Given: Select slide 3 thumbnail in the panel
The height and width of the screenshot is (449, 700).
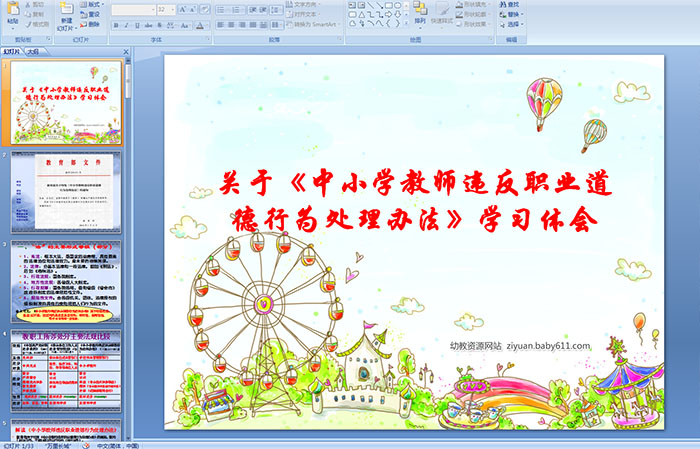Looking at the screenshot, I should (66, 282).
